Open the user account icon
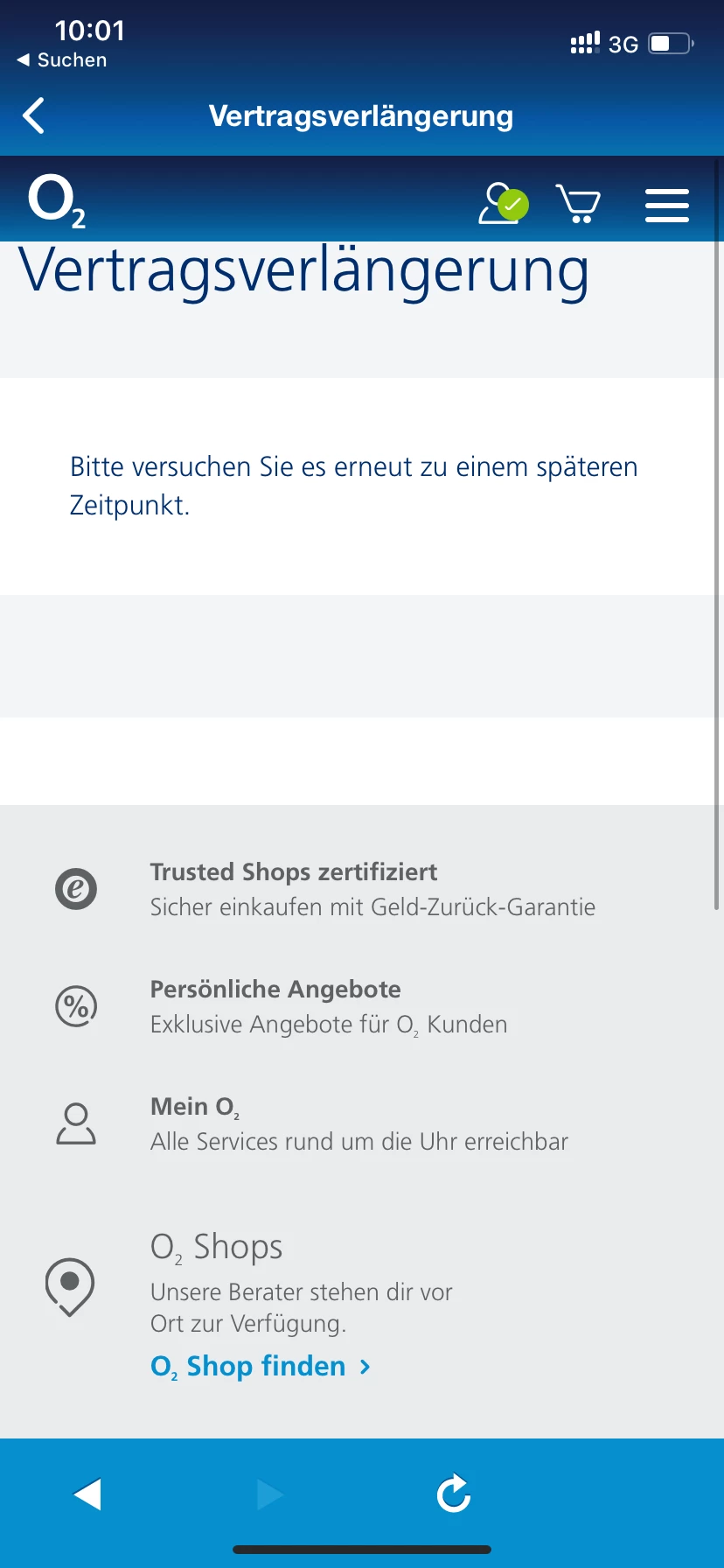724x1568 pixels. click(502, 204)
